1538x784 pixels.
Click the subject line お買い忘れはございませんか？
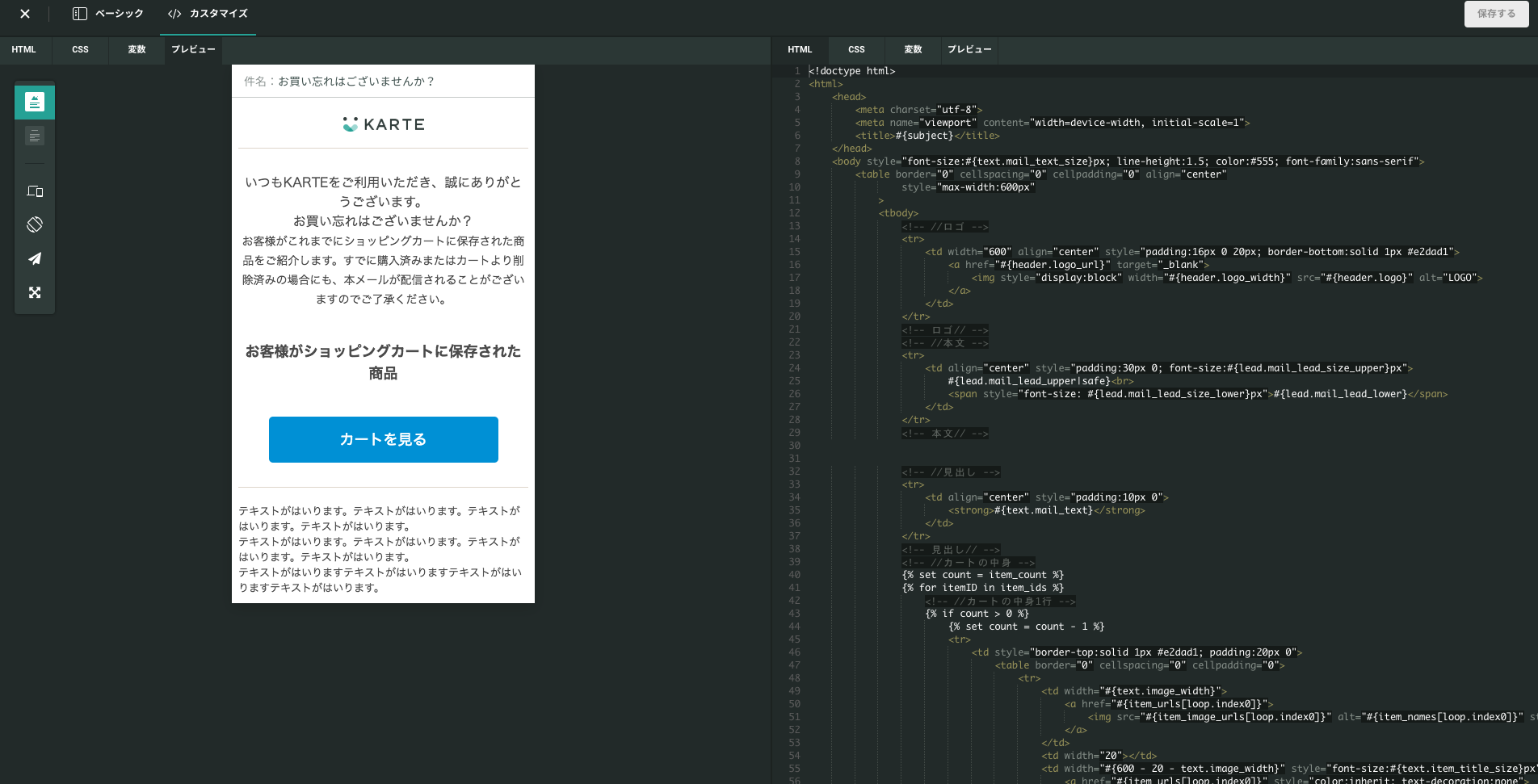pyautogui.click(x=356, y=82)
